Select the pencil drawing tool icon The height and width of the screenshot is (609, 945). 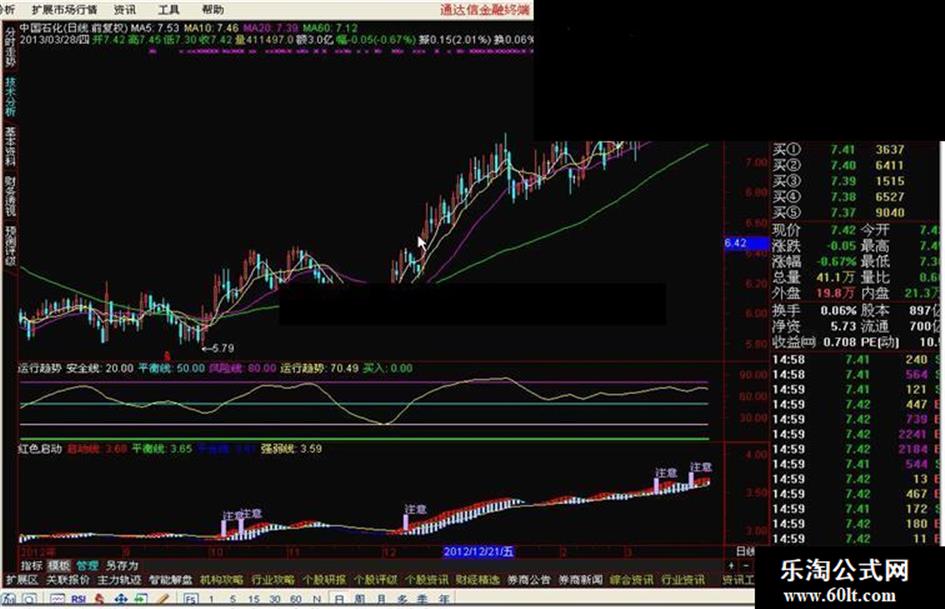pos(163,599)
